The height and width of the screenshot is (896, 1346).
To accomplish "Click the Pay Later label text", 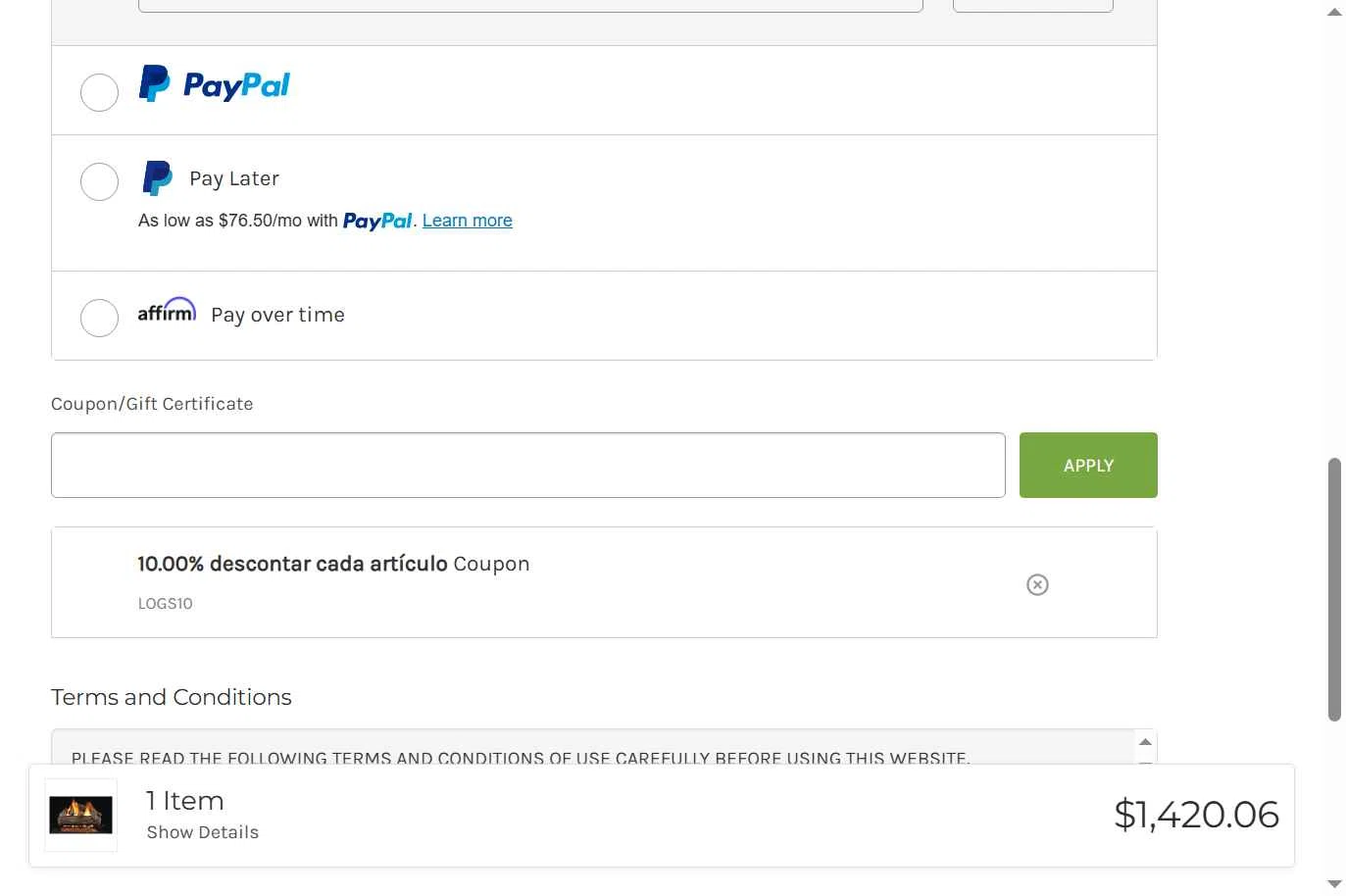I will 234,178.
